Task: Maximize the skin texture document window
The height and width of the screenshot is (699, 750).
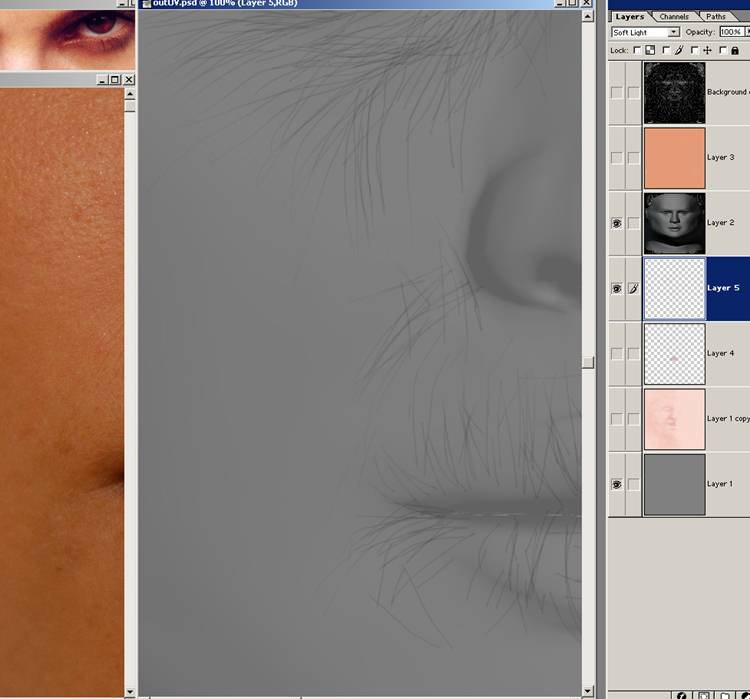Action: click(115, 80)
